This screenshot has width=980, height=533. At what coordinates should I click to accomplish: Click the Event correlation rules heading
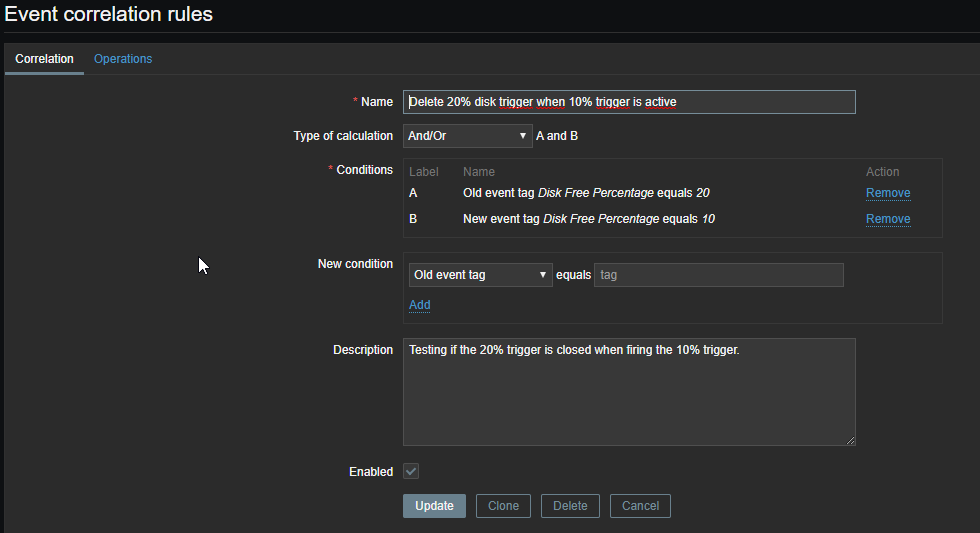(x=109, y=14)
